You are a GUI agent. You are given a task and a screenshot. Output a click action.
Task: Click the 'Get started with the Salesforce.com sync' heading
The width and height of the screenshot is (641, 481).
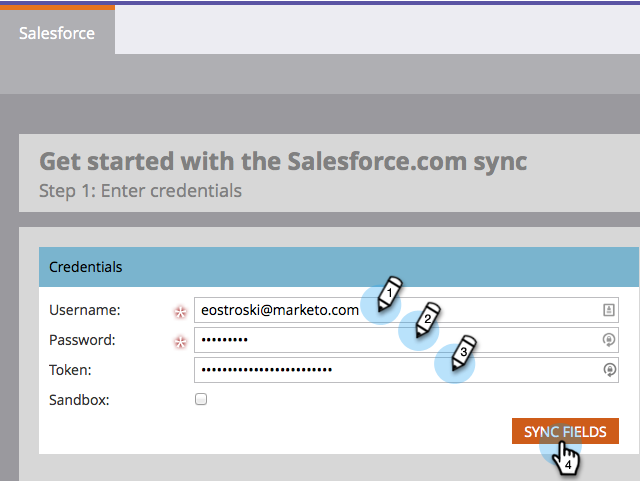pyautogui.click(x=283, y=161)
